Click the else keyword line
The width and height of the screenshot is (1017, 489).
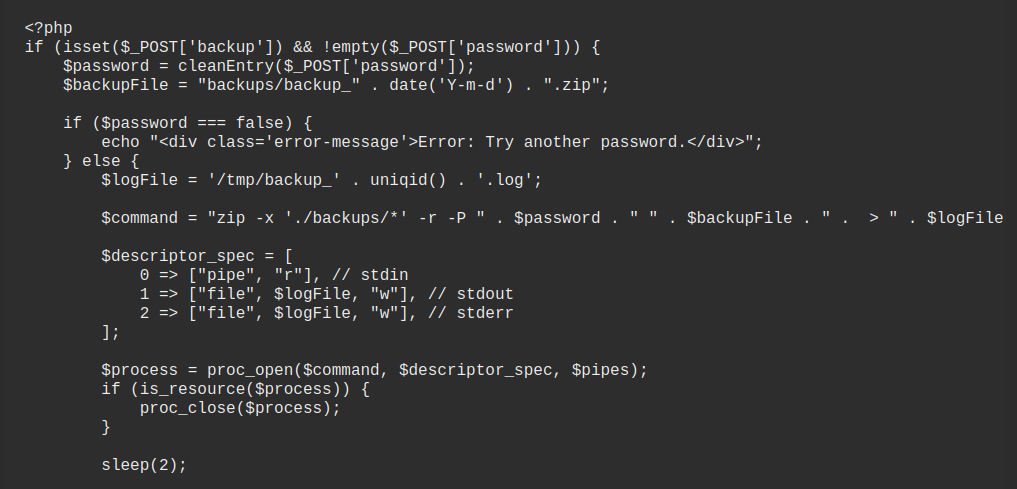(x=101, y=161)
